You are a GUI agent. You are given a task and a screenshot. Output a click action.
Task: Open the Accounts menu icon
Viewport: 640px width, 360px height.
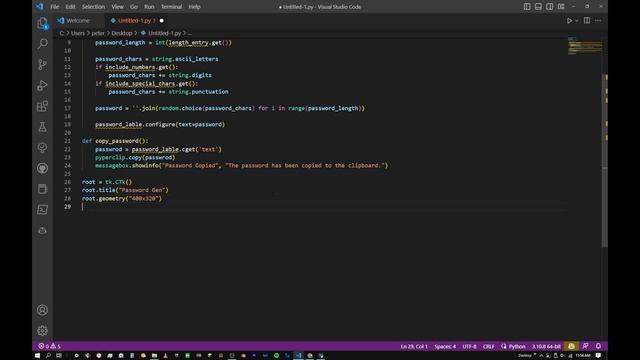pos(42,310)
